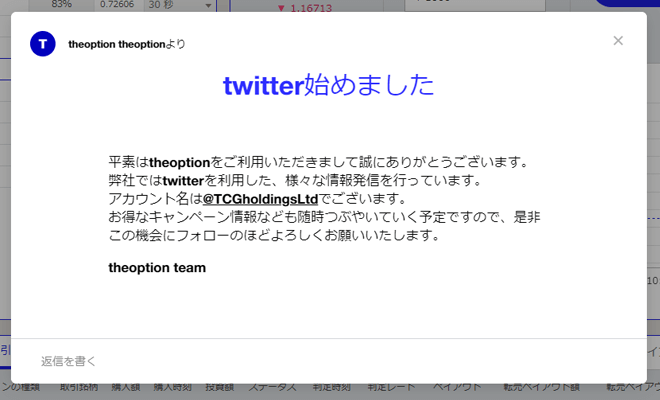
Task: Click the ステータス column header
Action: [x=272, y=387]
